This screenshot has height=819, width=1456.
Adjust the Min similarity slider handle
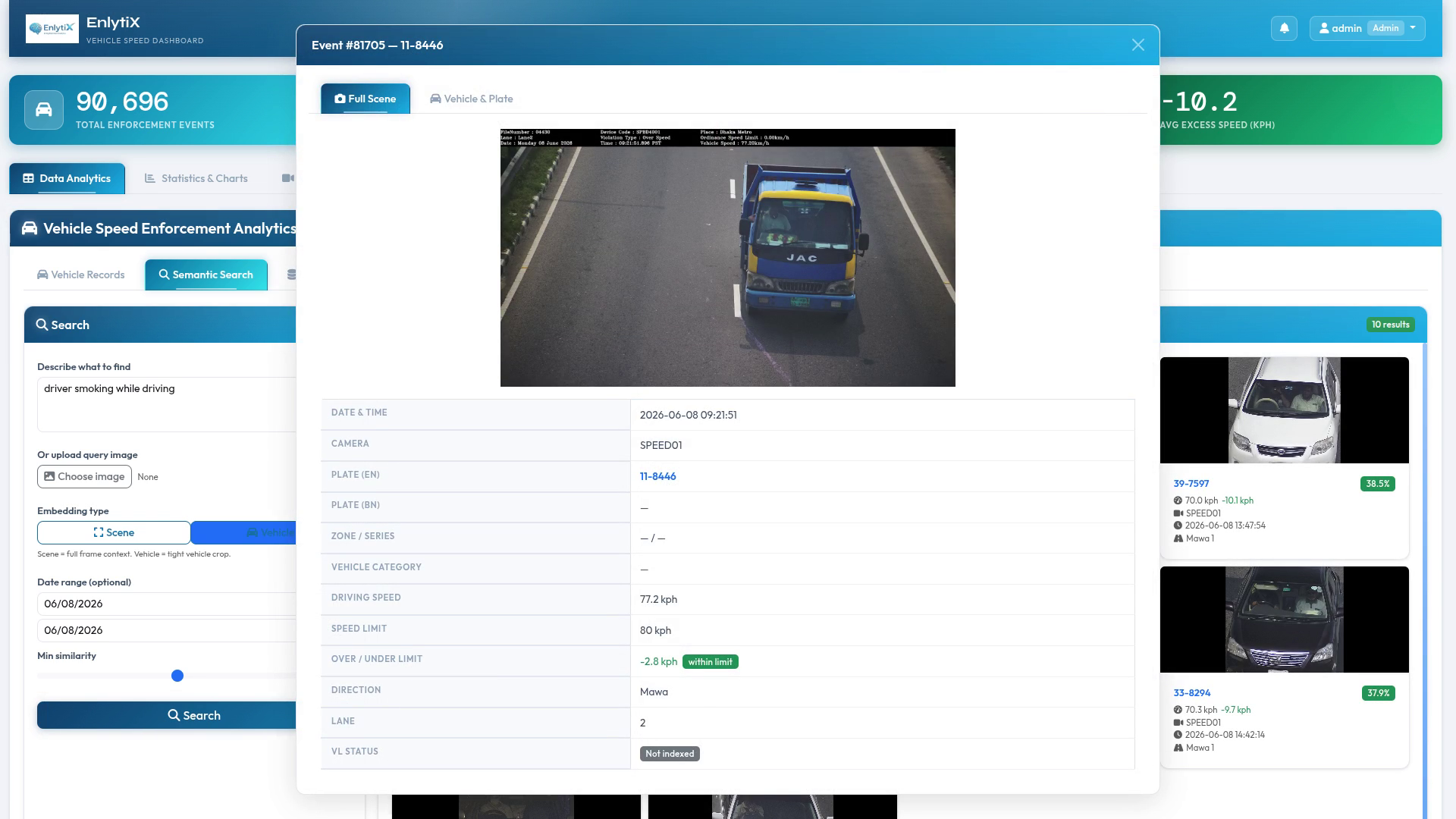click(177, 676)
